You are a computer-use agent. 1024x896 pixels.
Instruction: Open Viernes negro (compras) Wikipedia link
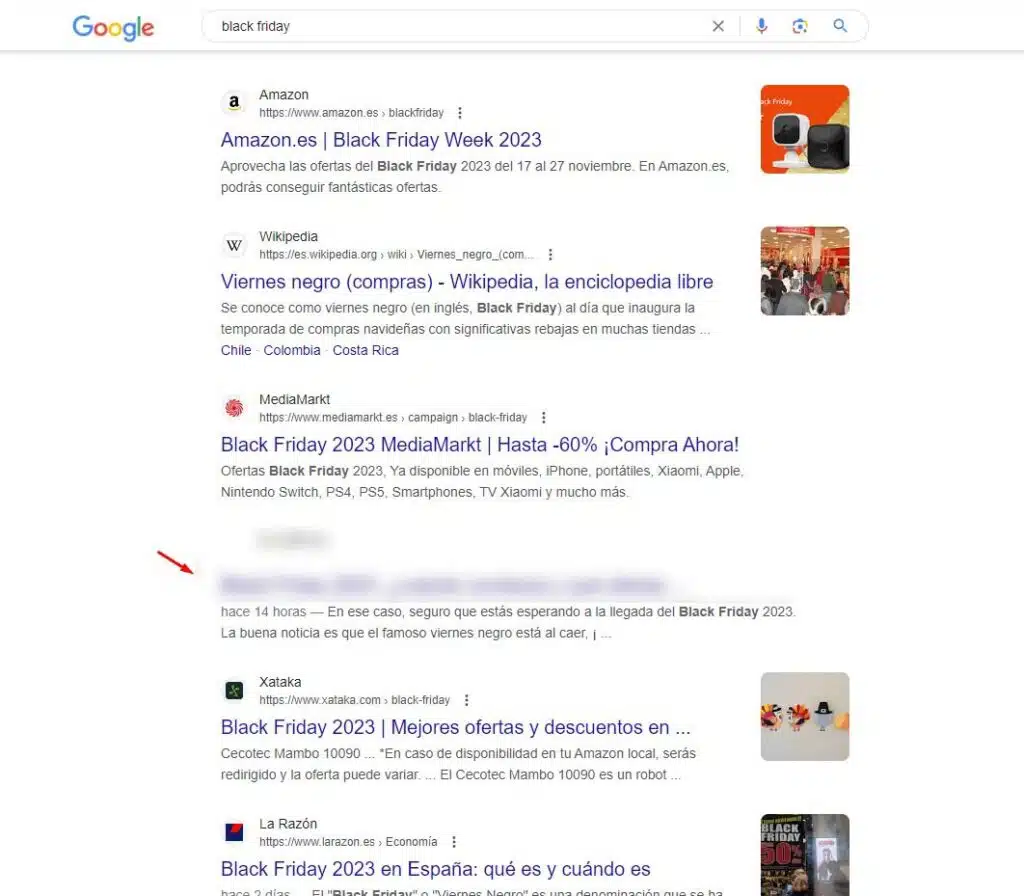[466, 281]
